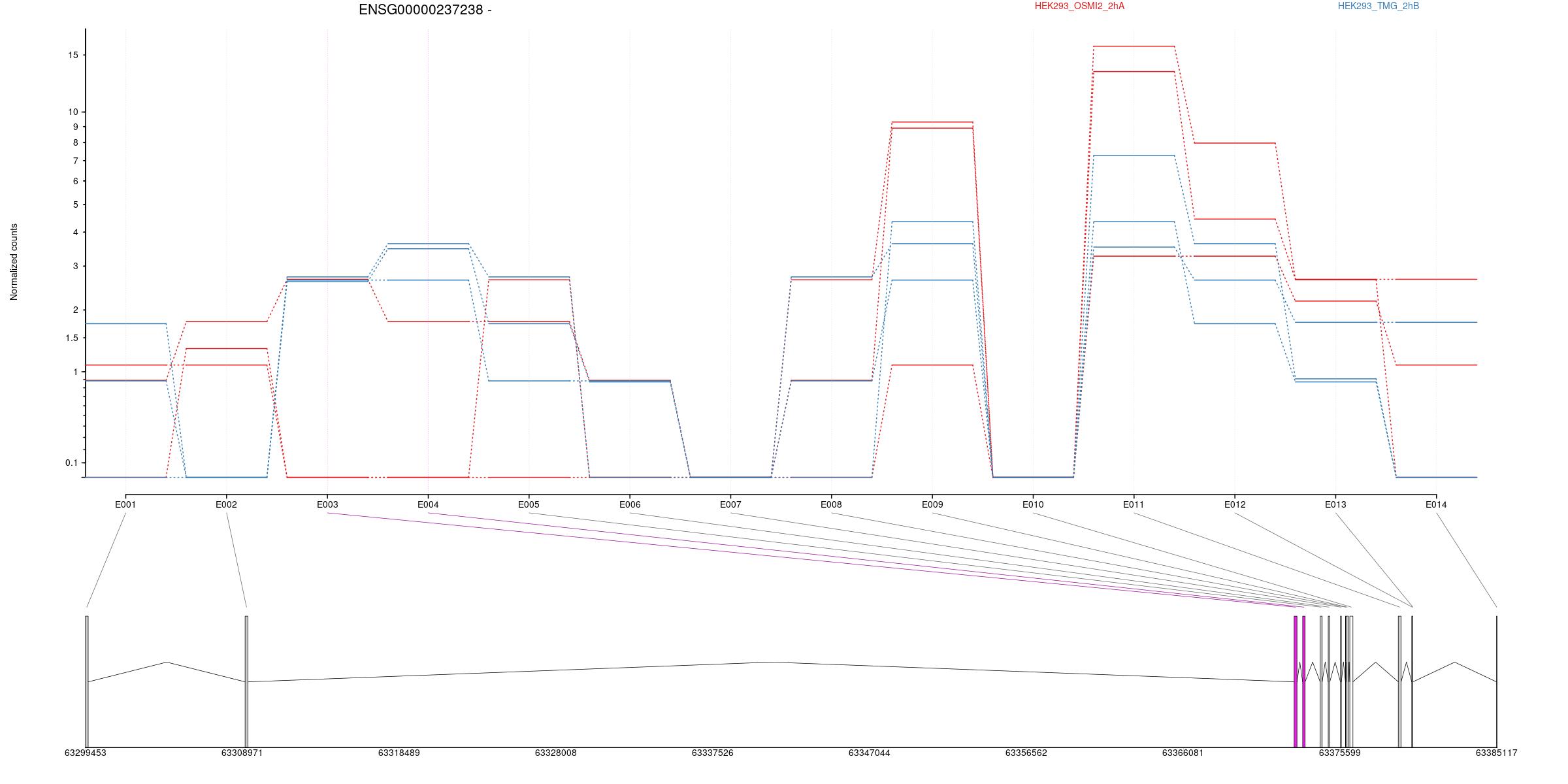Click exon label E013
The width and height of the screenshot is (1568, 784).
[x=1335, y=504]
